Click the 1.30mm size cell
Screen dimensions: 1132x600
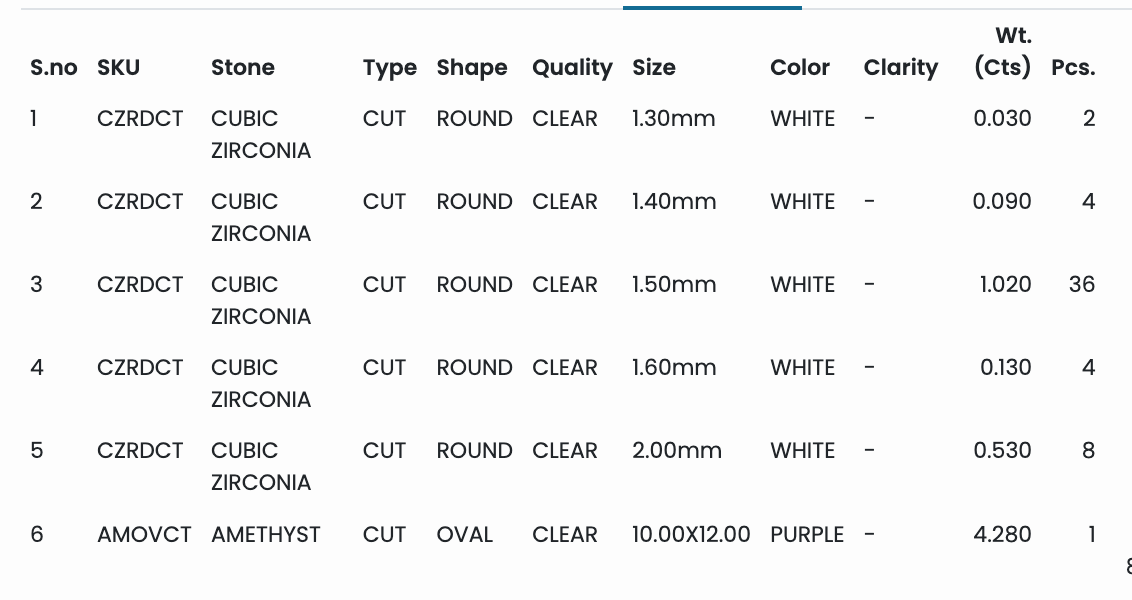674,118
